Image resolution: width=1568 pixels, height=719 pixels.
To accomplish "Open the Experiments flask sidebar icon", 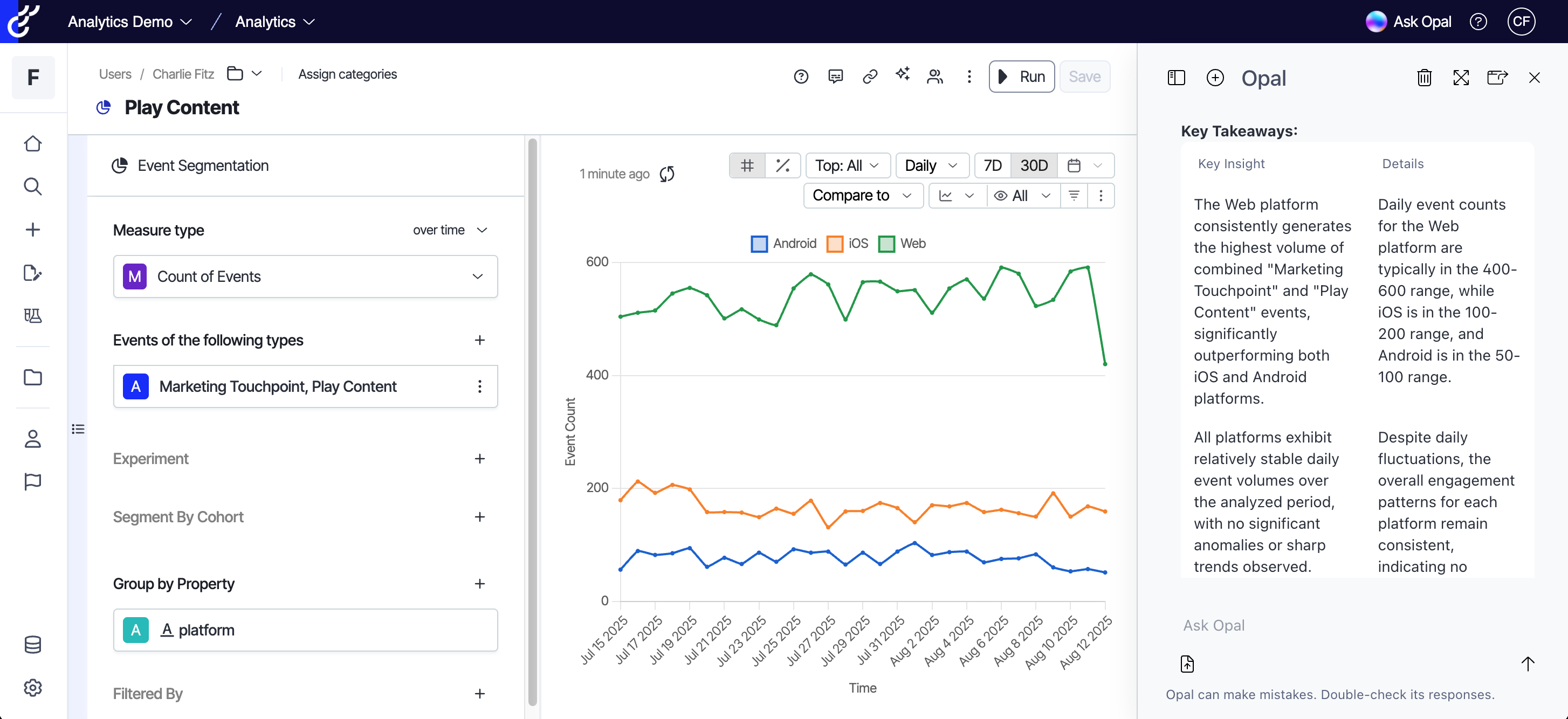I will (33, 315).
